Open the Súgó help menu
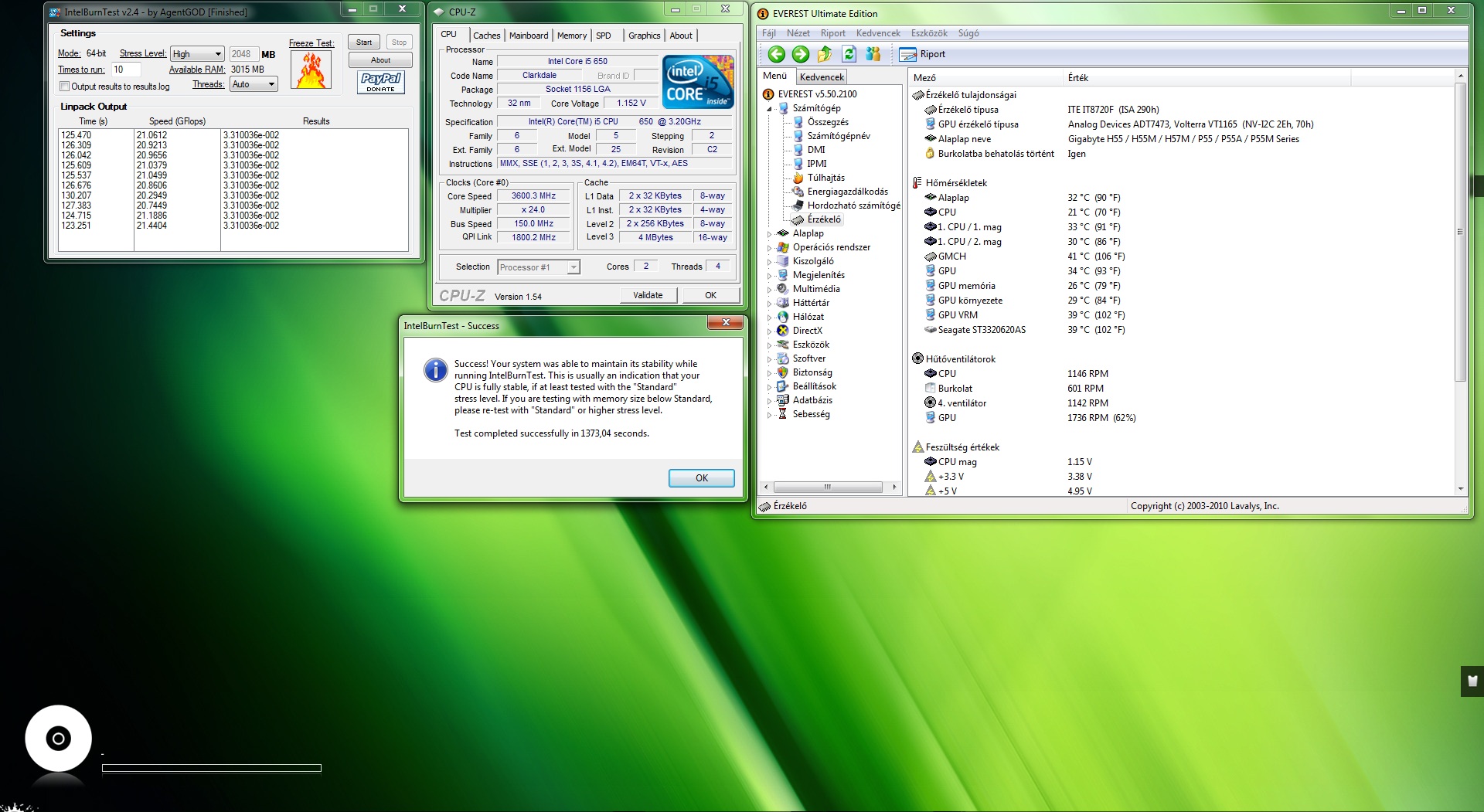The width and height of the screenshot is (1484, 812). pos(968,33)
